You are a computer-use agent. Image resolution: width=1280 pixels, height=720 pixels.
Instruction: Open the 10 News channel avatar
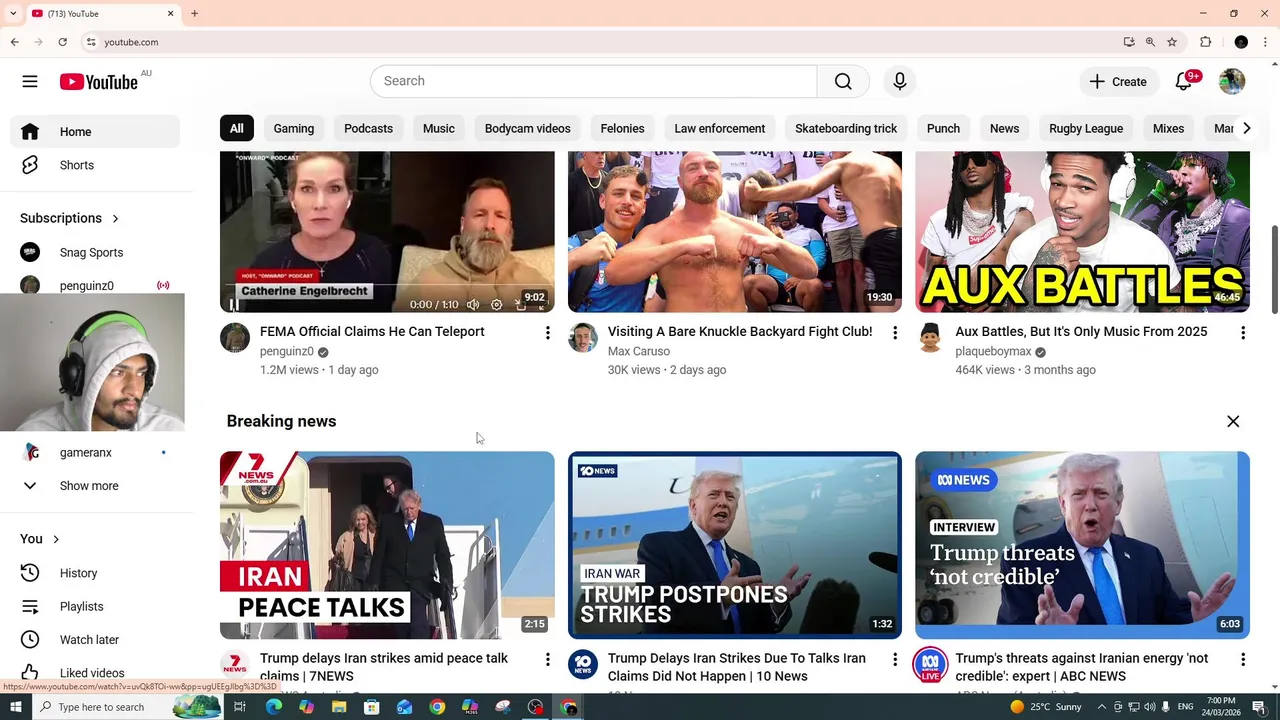pyautogui.click(x=583, y=664)
